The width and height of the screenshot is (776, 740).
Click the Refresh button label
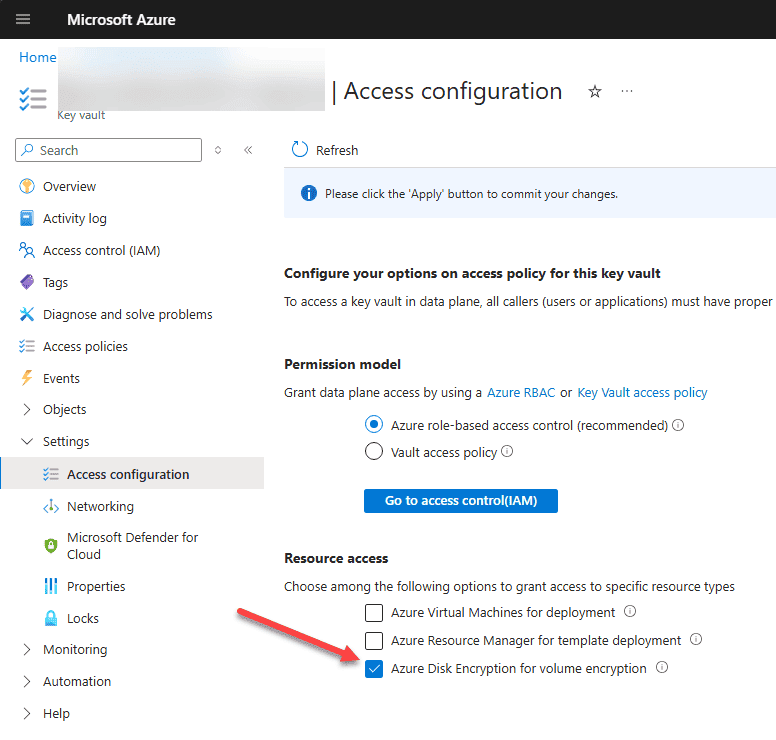click(x=337, y=150)
